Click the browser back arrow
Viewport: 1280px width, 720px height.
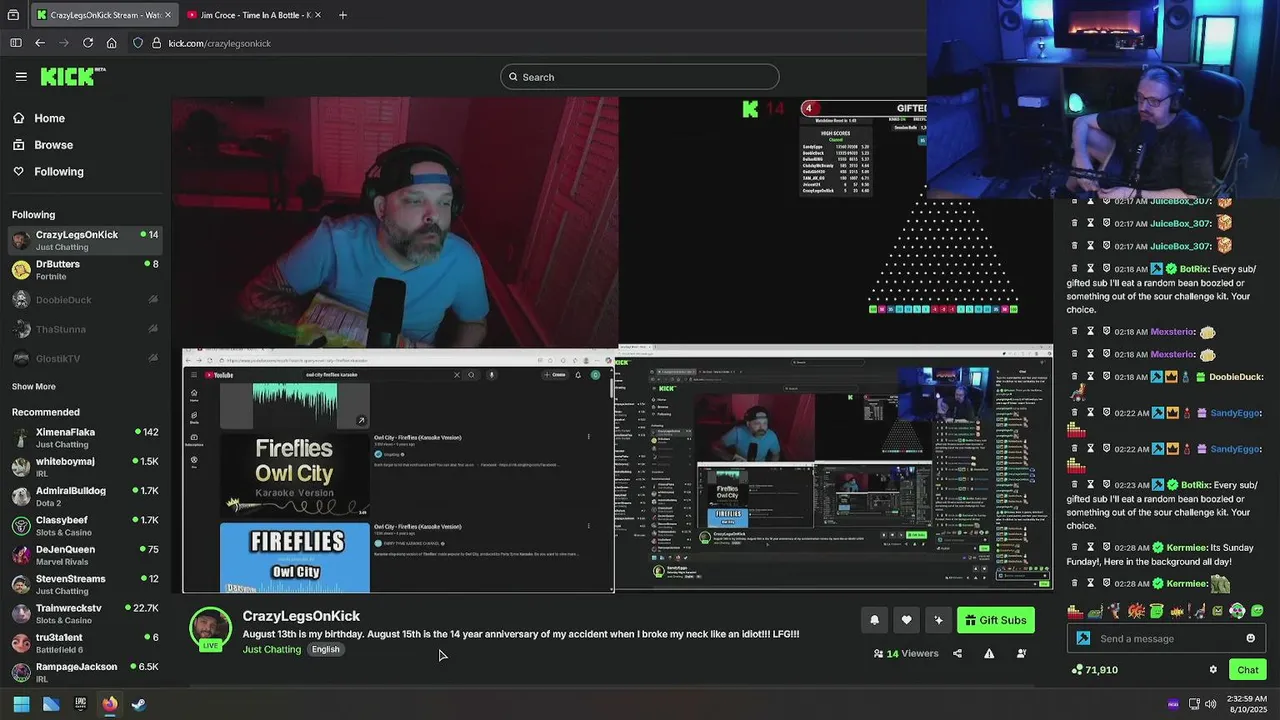40,43
